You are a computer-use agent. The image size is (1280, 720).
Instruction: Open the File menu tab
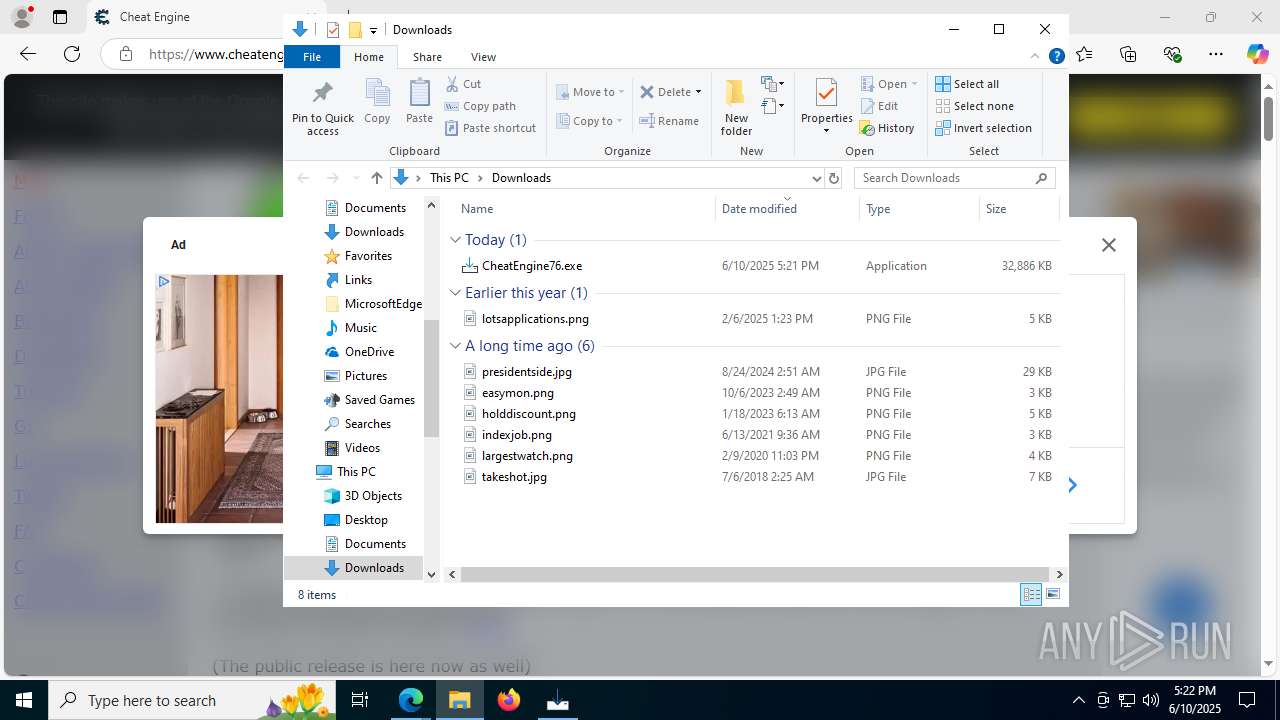[x=312, y=57]
